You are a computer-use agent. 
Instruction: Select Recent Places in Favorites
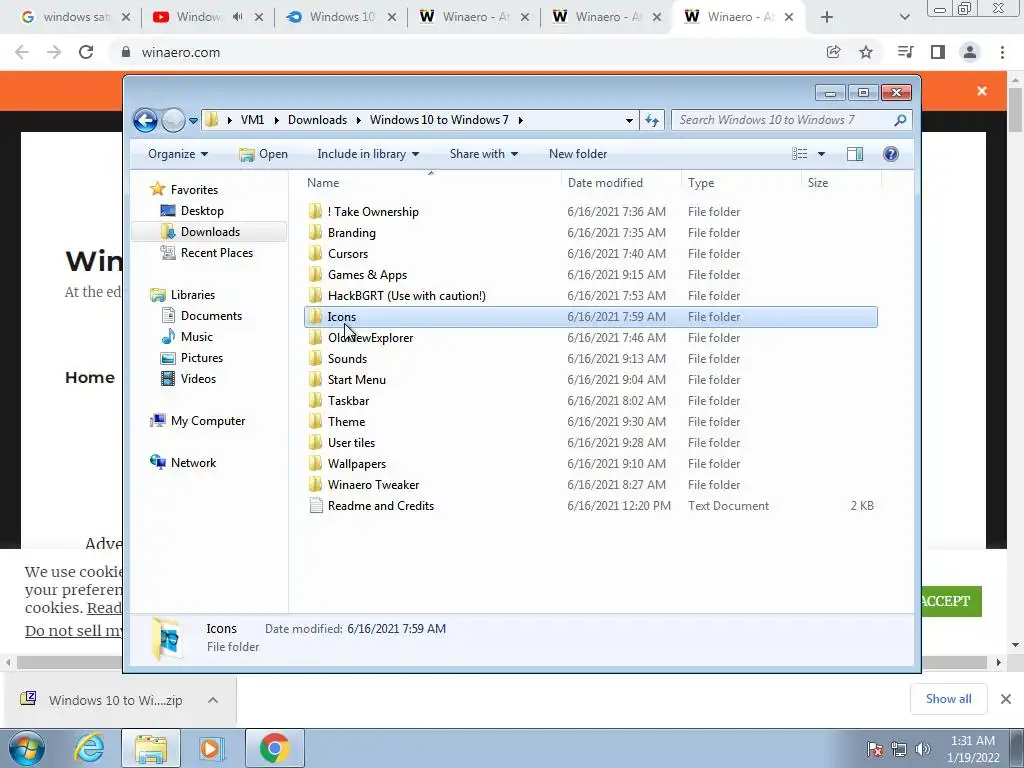coord(216,253)
